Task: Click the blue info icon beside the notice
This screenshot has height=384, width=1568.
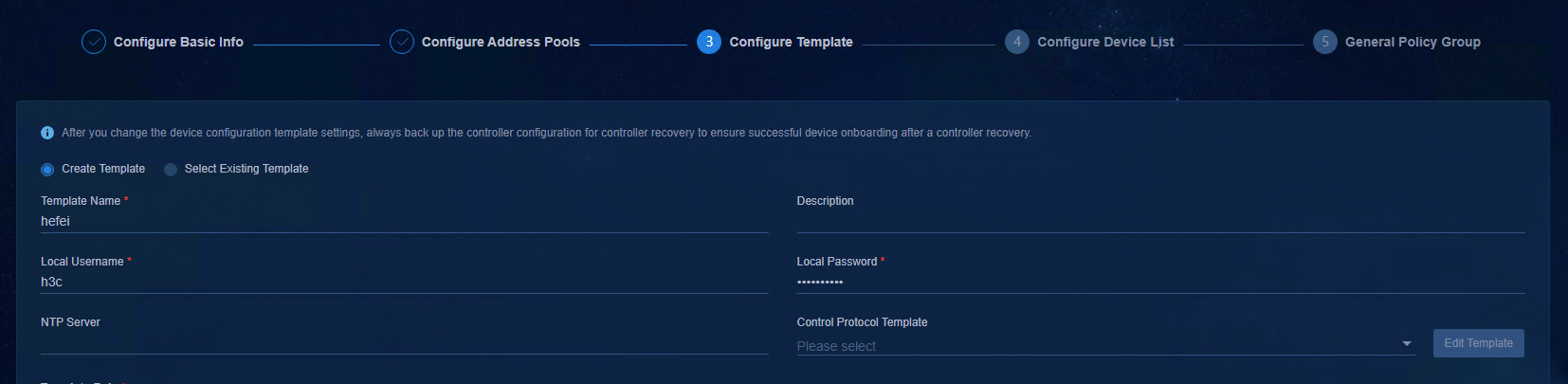Action: [47, 133]
